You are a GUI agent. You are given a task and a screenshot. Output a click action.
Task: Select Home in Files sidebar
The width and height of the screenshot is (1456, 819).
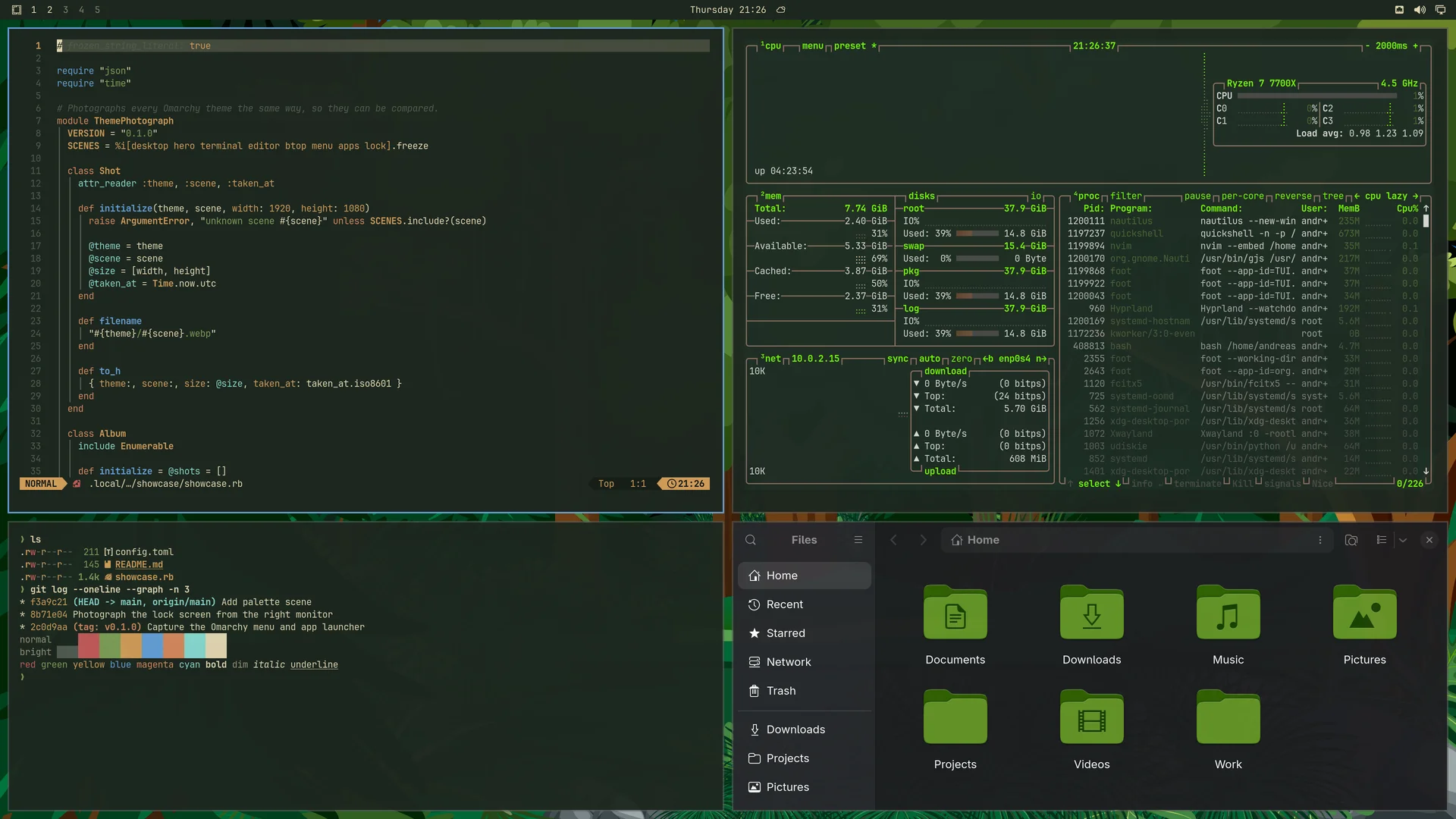805,576
